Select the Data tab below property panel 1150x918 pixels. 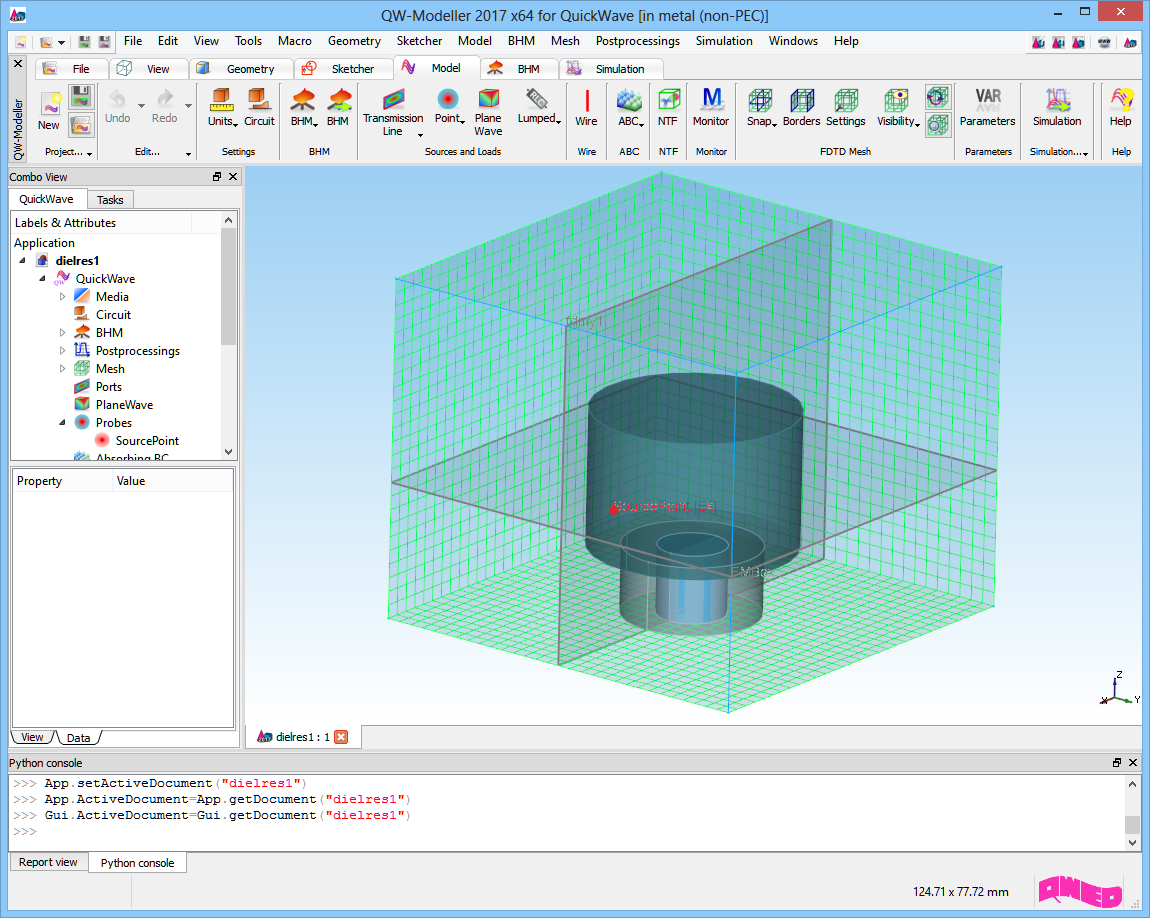tap(78, 738)
